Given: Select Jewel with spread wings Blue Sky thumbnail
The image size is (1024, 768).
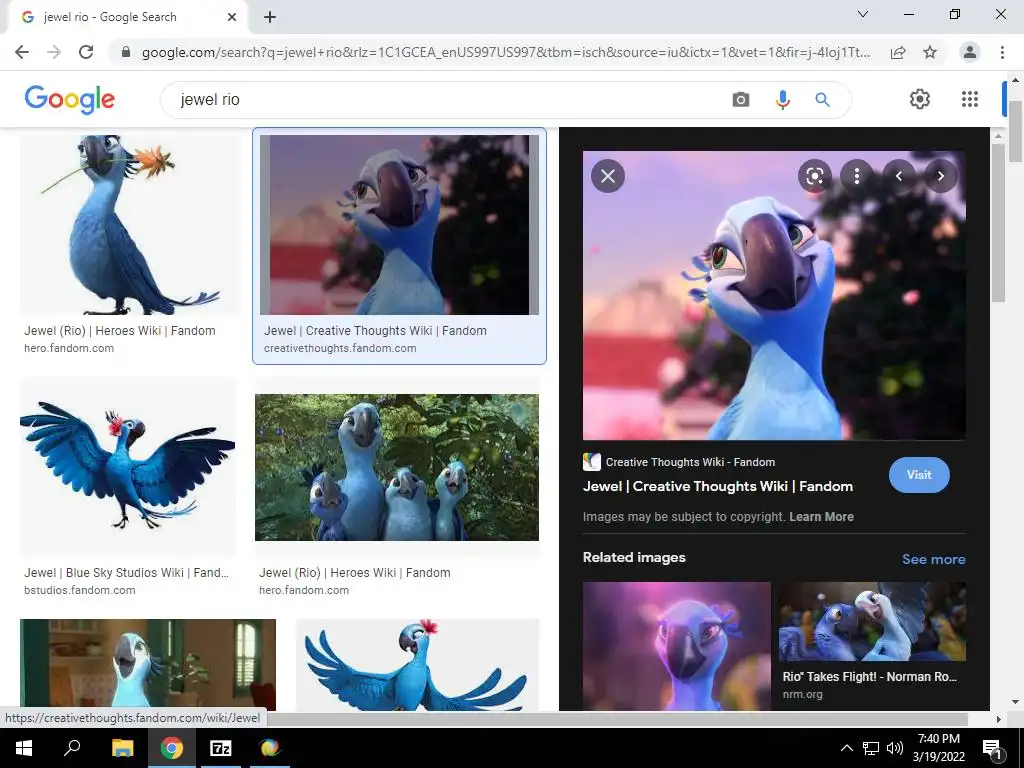Looking at the screenshot, I should [127, 466].
